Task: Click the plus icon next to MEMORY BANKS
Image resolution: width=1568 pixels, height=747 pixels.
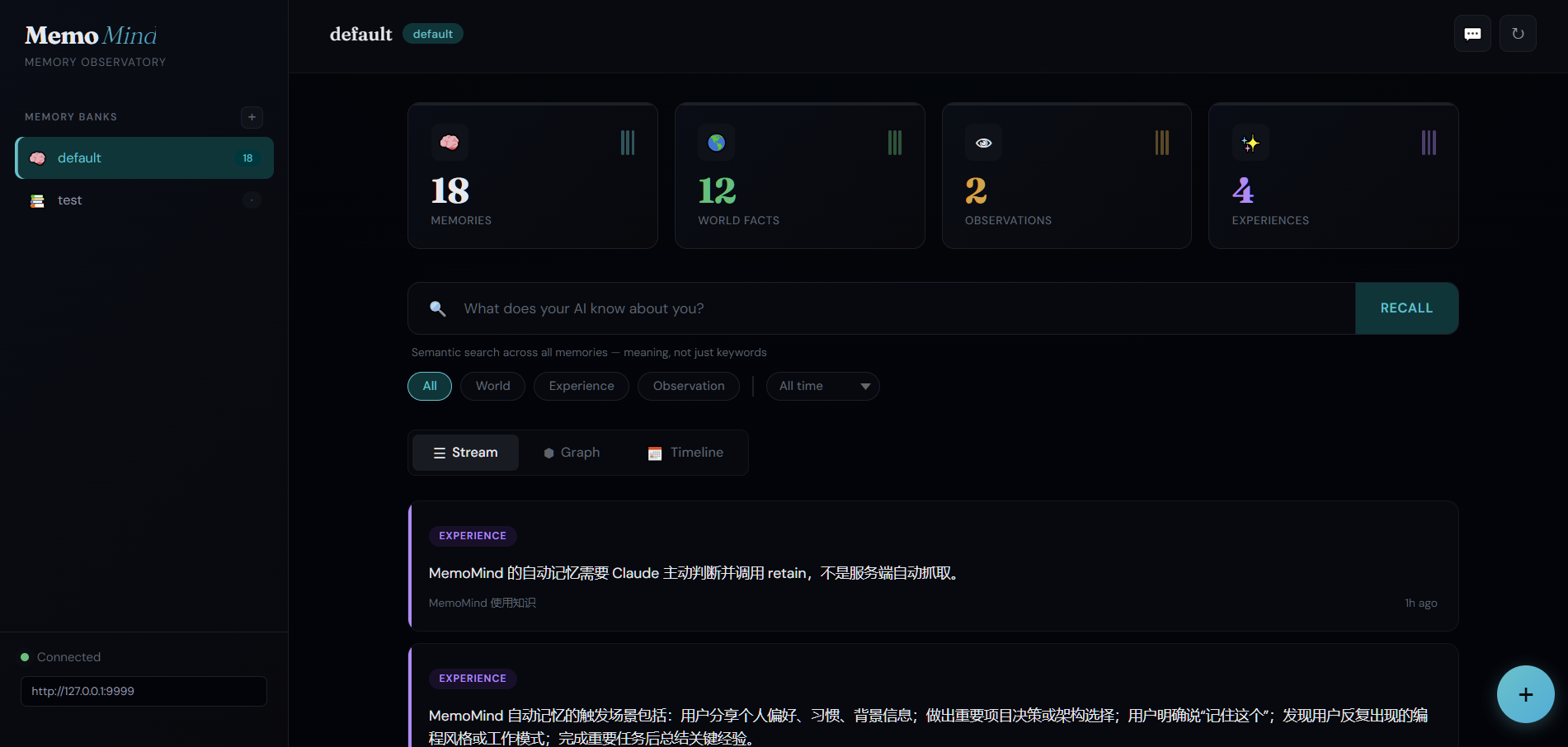Action: click(252, 117)
